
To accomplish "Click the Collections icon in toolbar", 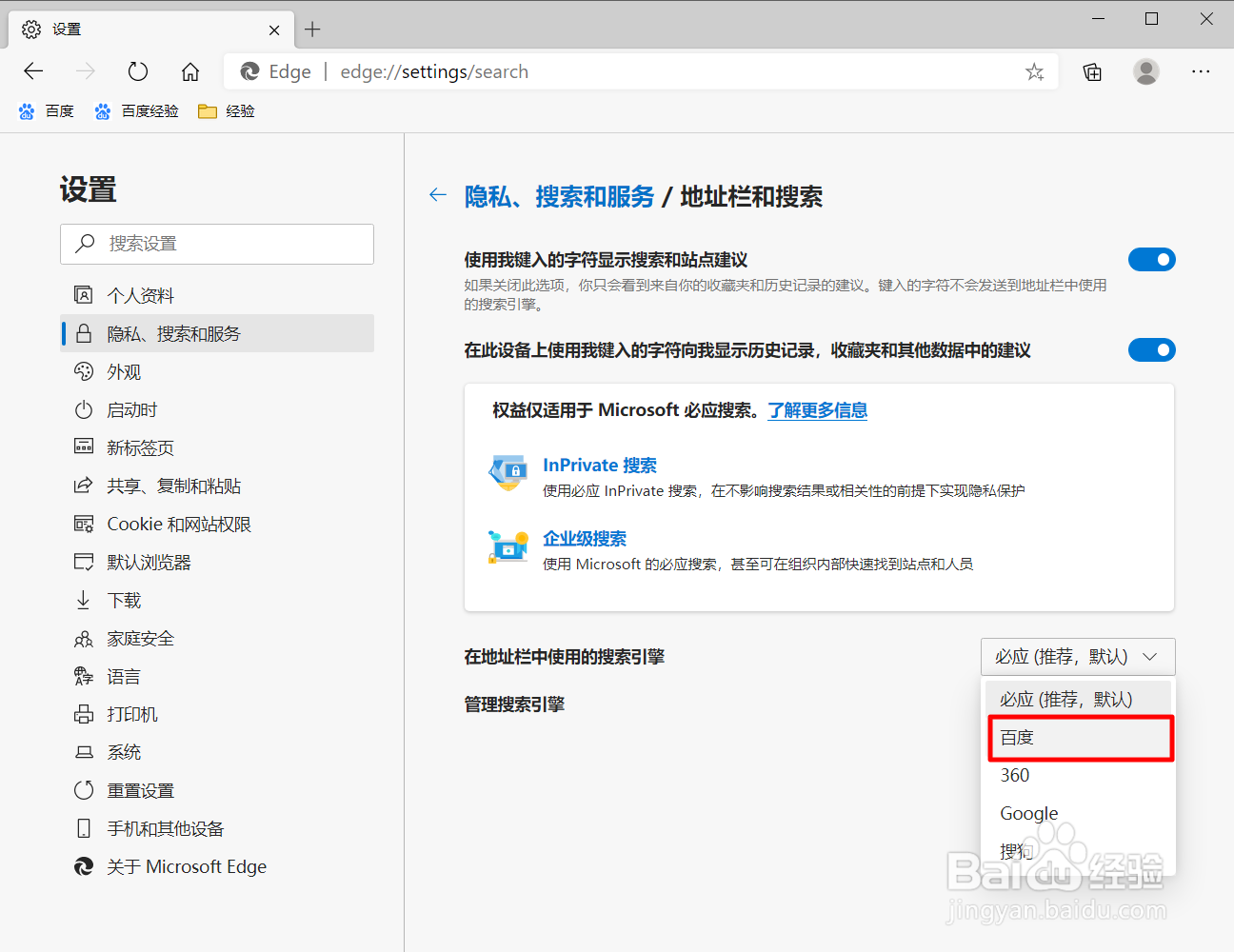I will 1091,71.
